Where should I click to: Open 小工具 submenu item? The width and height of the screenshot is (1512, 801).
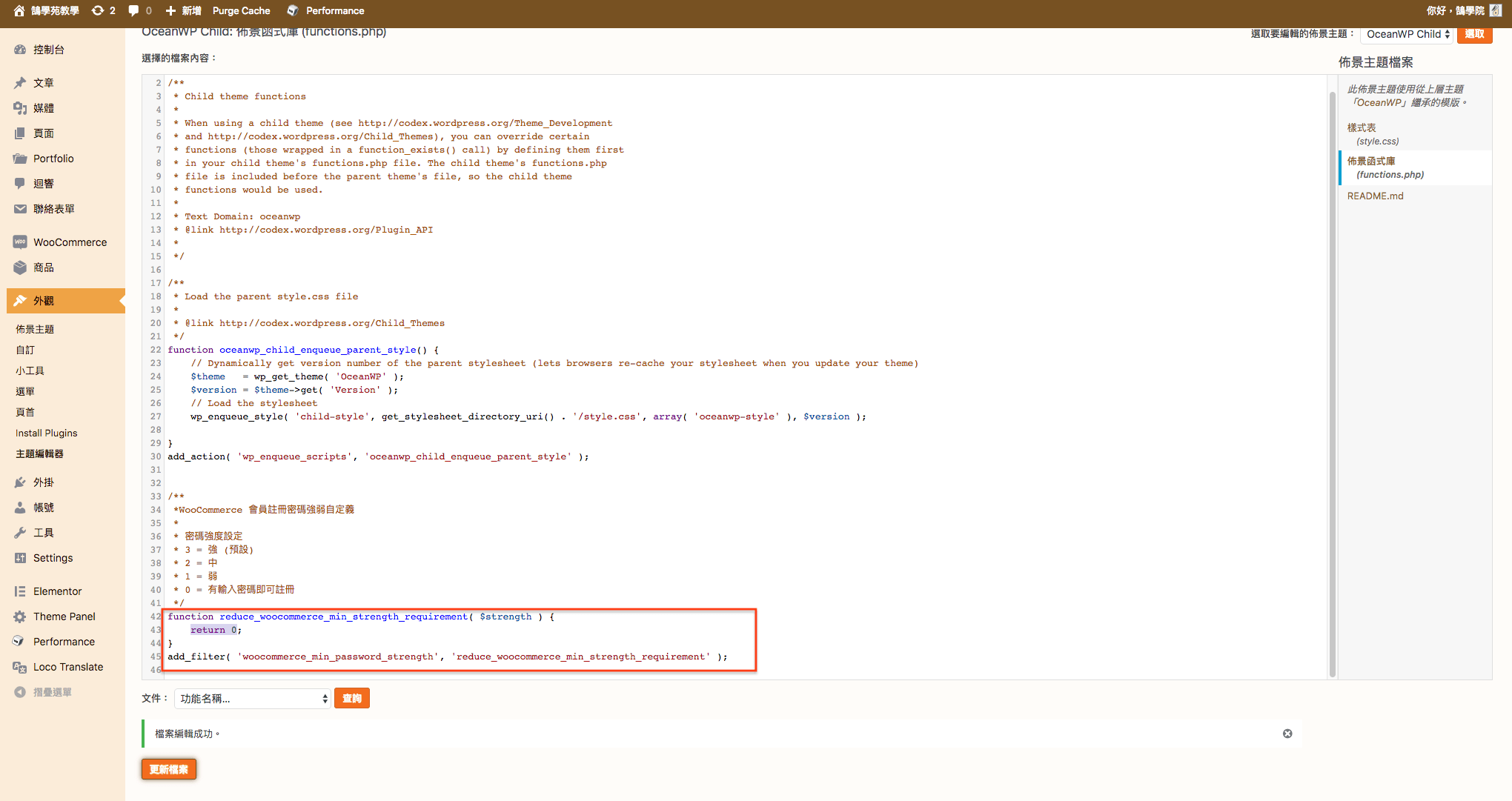click(30, 370)
